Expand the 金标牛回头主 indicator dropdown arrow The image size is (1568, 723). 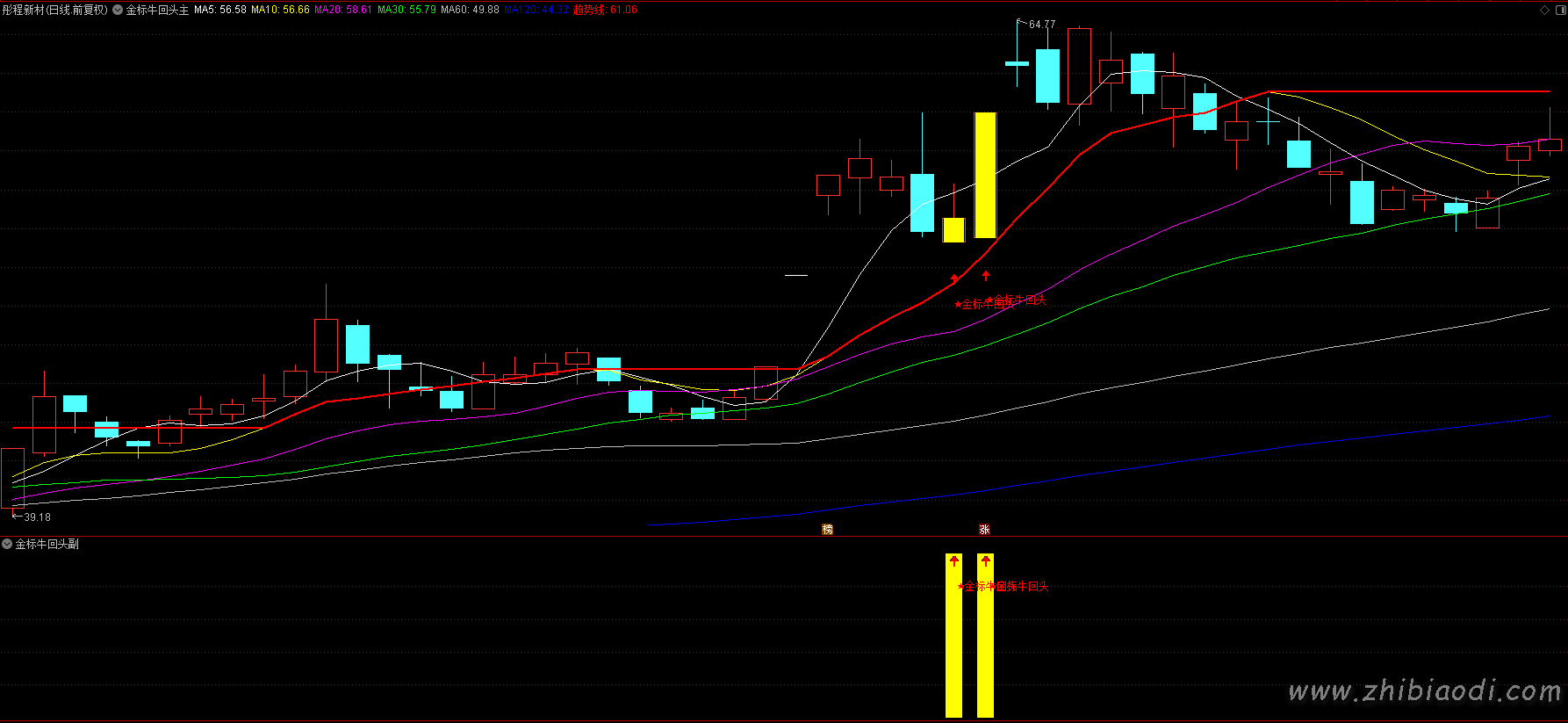tap(118, 10)
